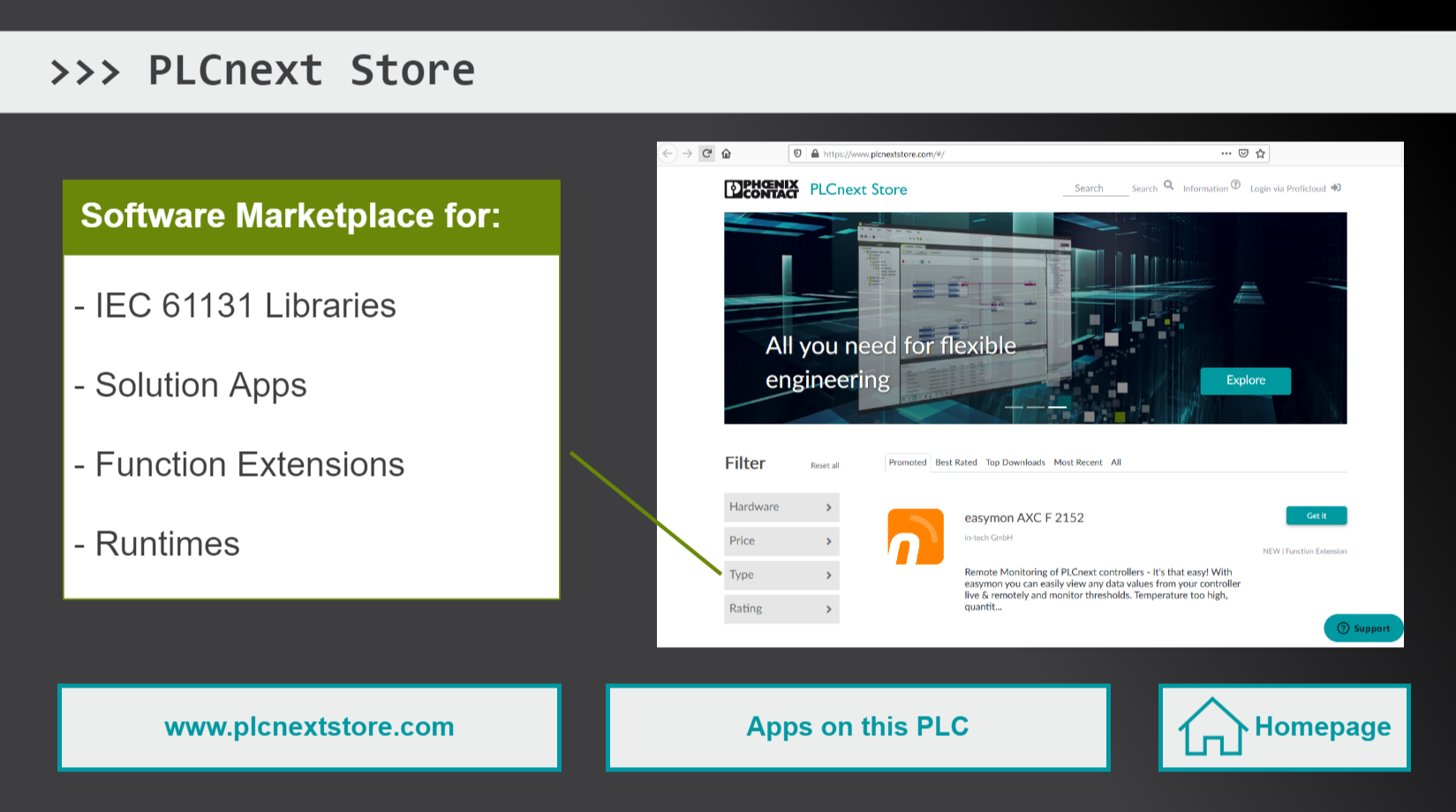Image resolution: width=1456 pixels, height=812 pixels.
Task: Select the Most Recent tab
Action: point(1078,462)
